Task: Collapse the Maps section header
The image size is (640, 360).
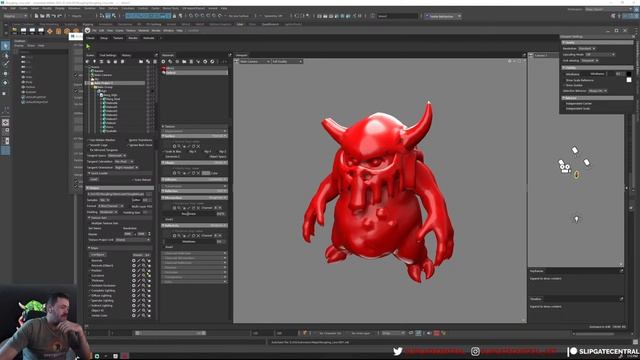Action: [x=120, y=248]
